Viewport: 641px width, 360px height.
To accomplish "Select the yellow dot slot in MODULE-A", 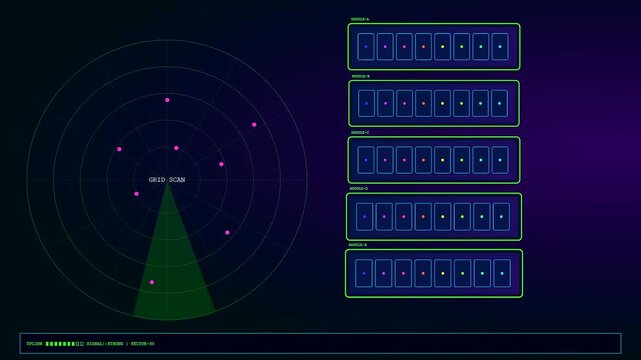I will pyautogui.click(x=442, y=47).
